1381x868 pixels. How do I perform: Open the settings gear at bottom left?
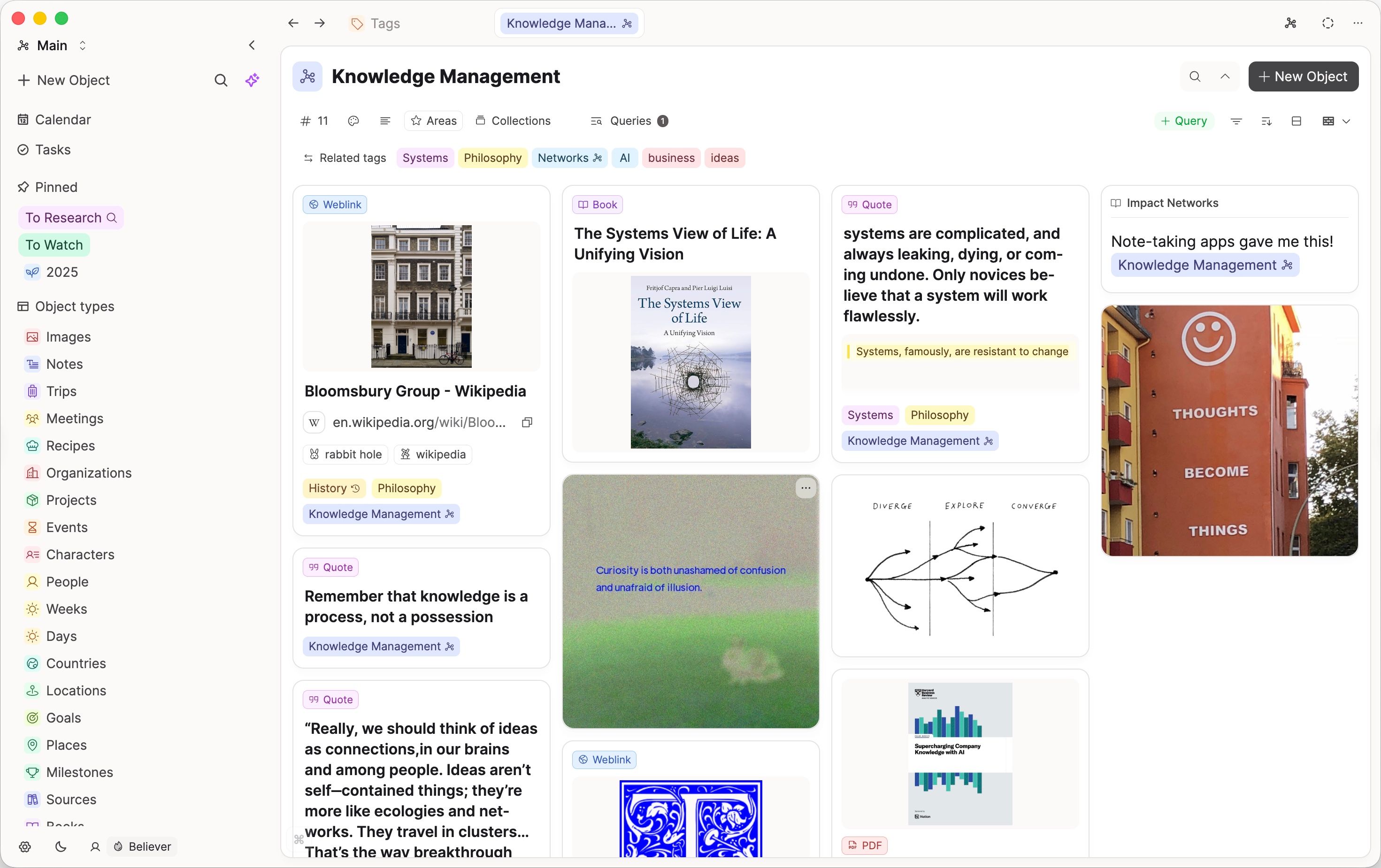click(25, 847)
